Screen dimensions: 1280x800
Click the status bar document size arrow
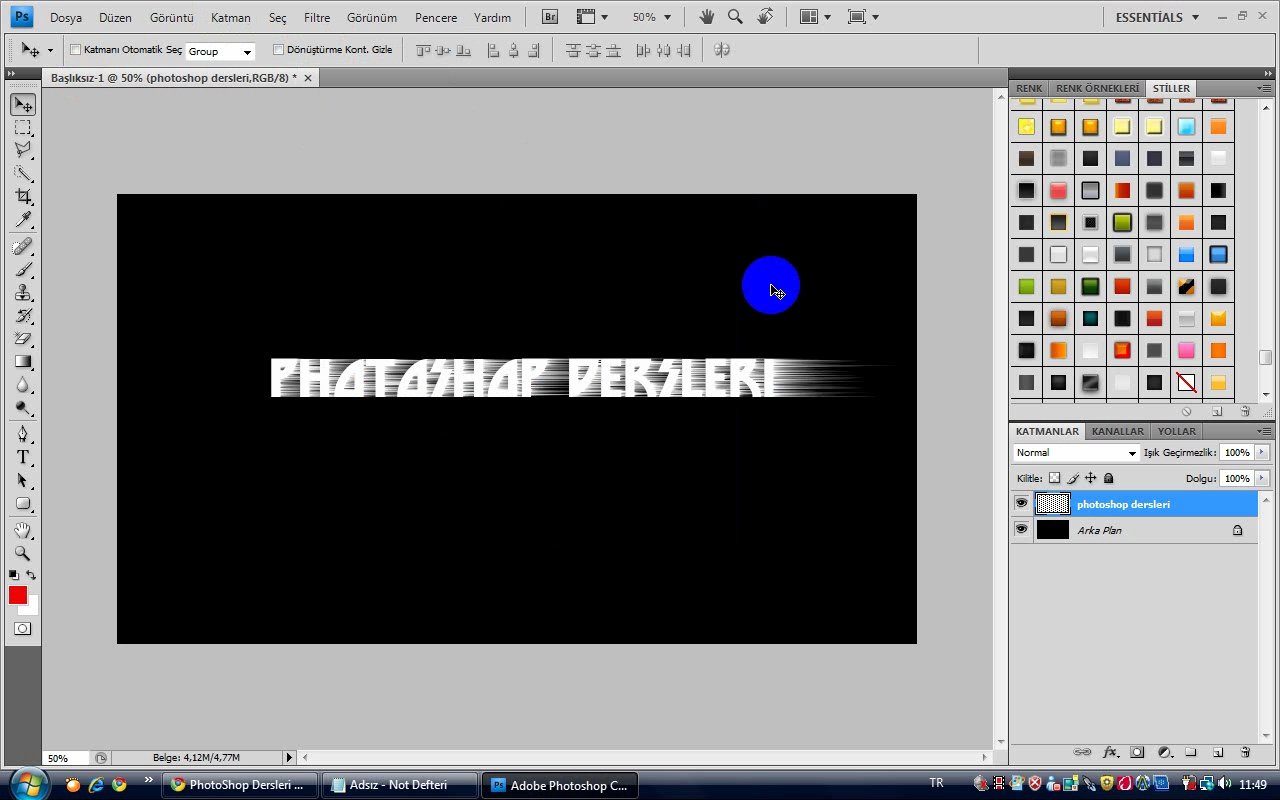point(290,758)
